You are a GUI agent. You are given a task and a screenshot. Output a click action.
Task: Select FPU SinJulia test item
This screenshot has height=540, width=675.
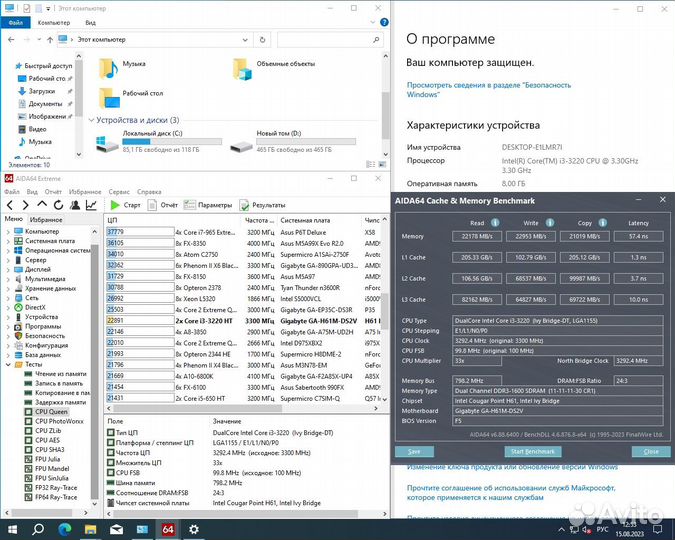46,478
